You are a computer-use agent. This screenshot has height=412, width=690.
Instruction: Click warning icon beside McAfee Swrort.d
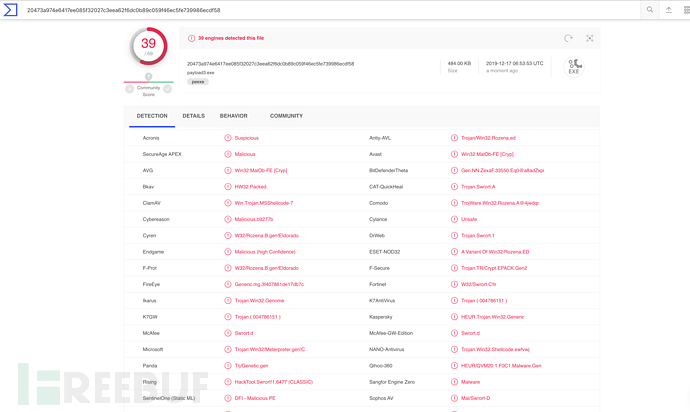[x=228, y=333]
